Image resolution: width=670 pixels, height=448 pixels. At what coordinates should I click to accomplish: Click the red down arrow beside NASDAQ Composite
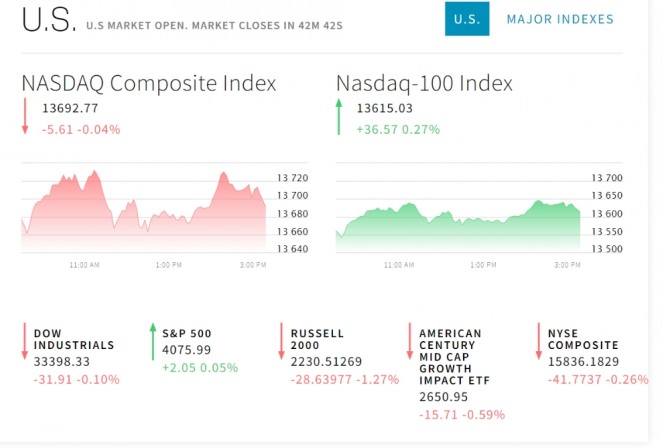[x=26, y=117]
